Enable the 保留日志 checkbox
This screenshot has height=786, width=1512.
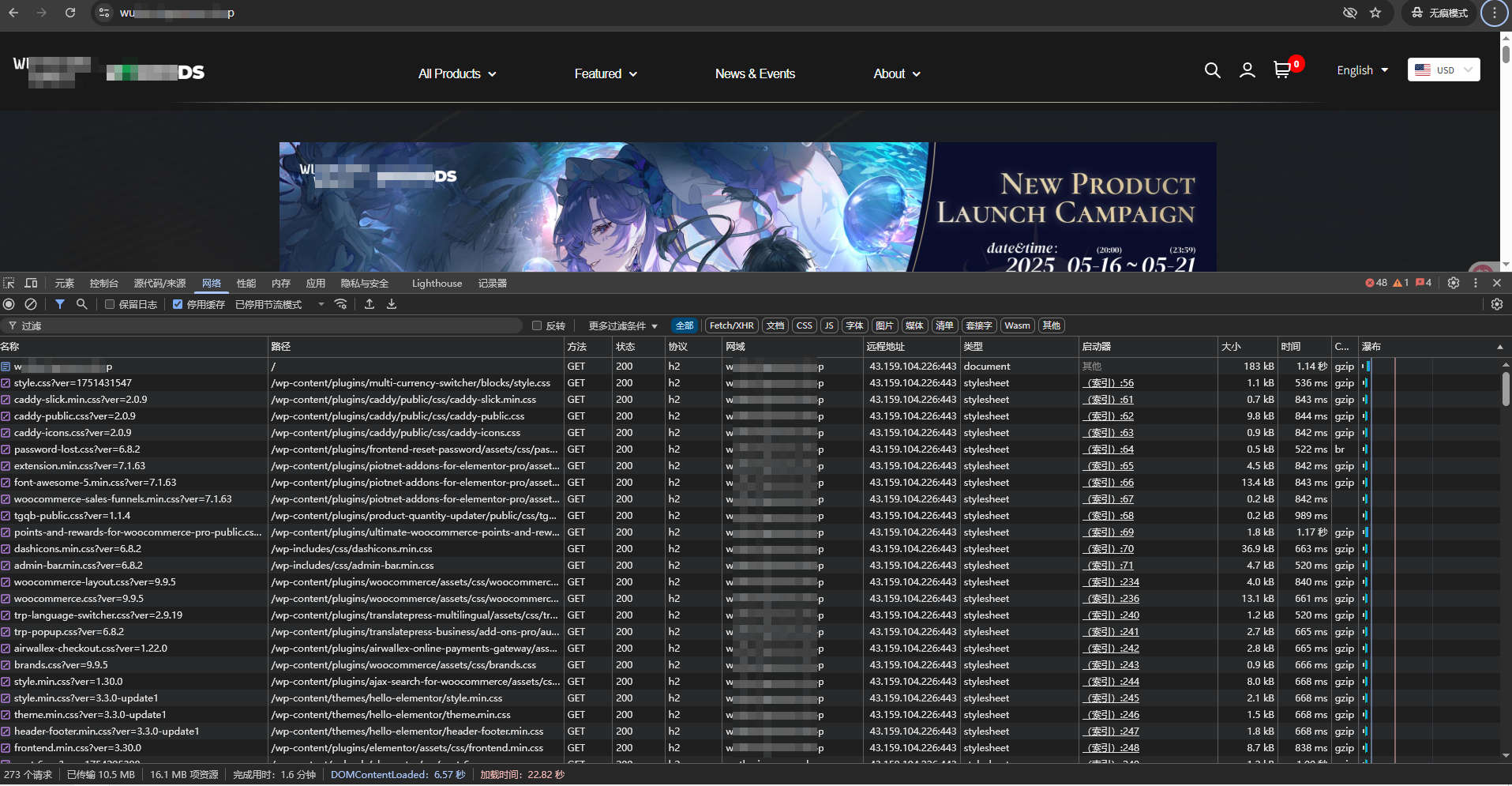coord(110,304)
